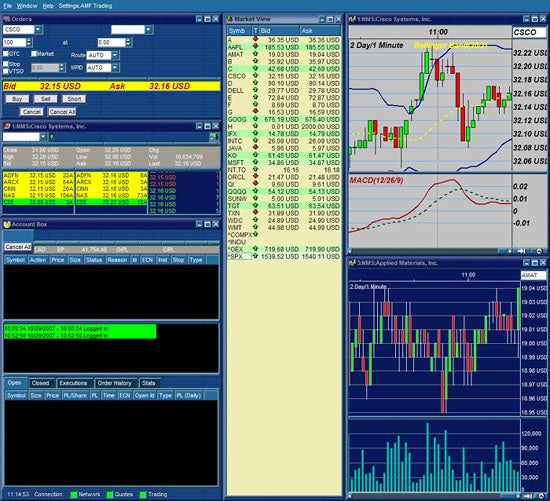Enable the GTC checkbox
Image resolution: width=550 pixels, height=501 pixels.
[6, 54]
